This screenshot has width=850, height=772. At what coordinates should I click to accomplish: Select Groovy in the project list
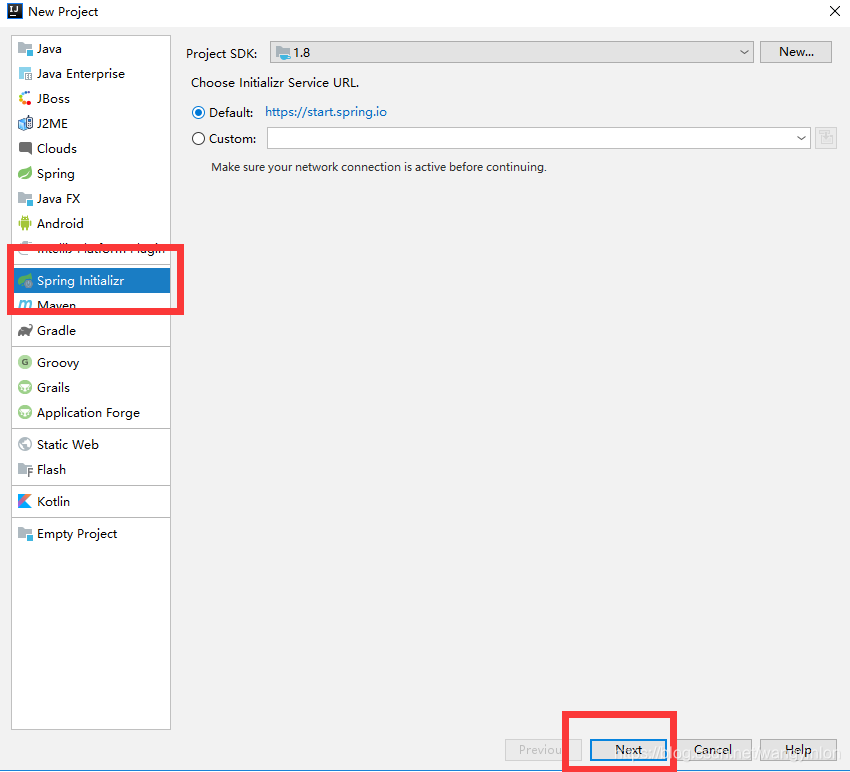point(91,362)
